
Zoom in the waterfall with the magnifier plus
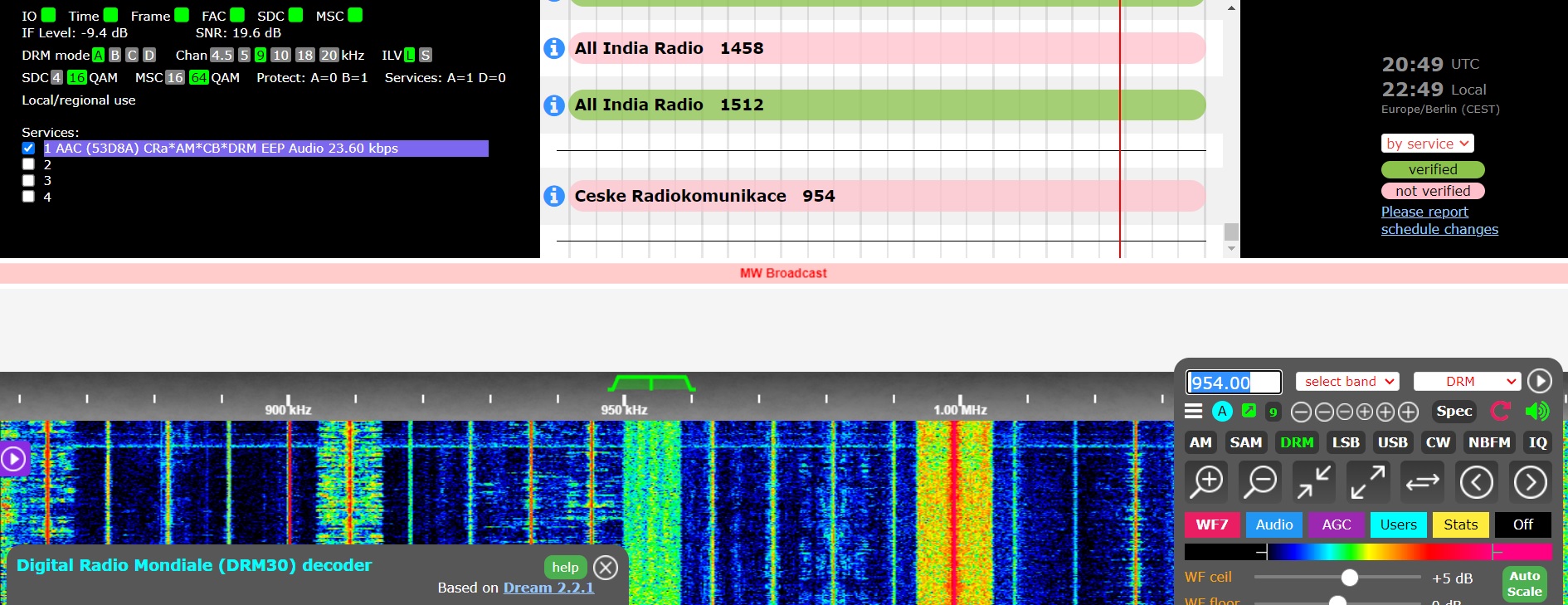click(x=1207, y=481)
